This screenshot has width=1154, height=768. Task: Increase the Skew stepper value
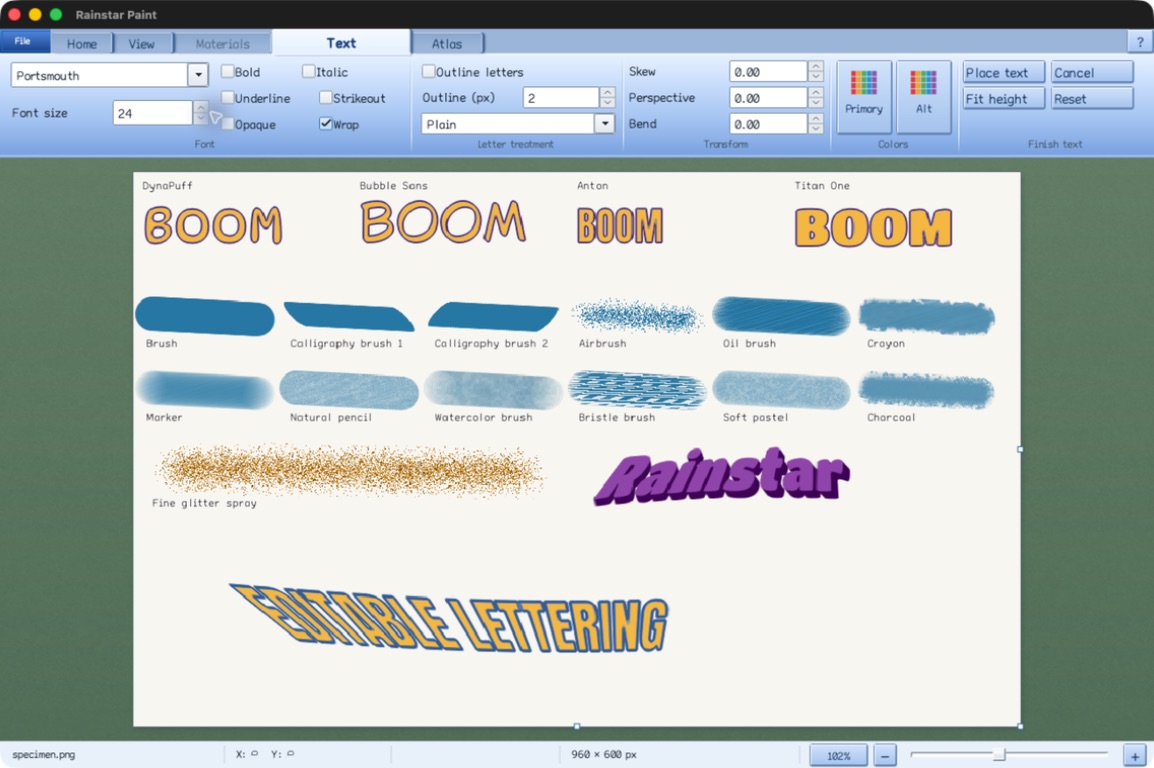pos(815,66)
